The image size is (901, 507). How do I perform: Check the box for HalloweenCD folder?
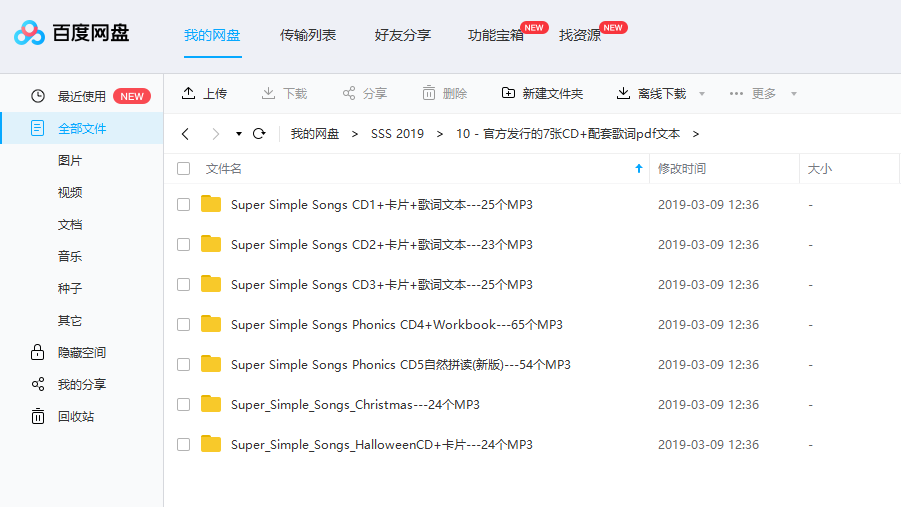[x=183, y=445]
